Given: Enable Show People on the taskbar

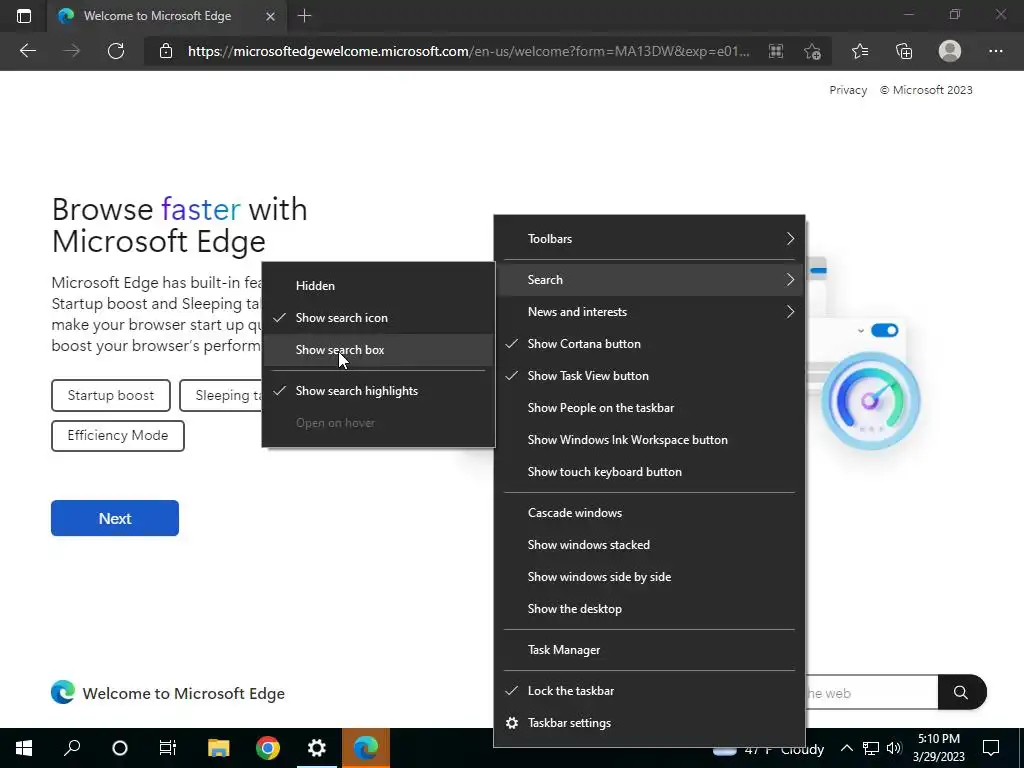Looking at the screenshot, I should 649,408.
